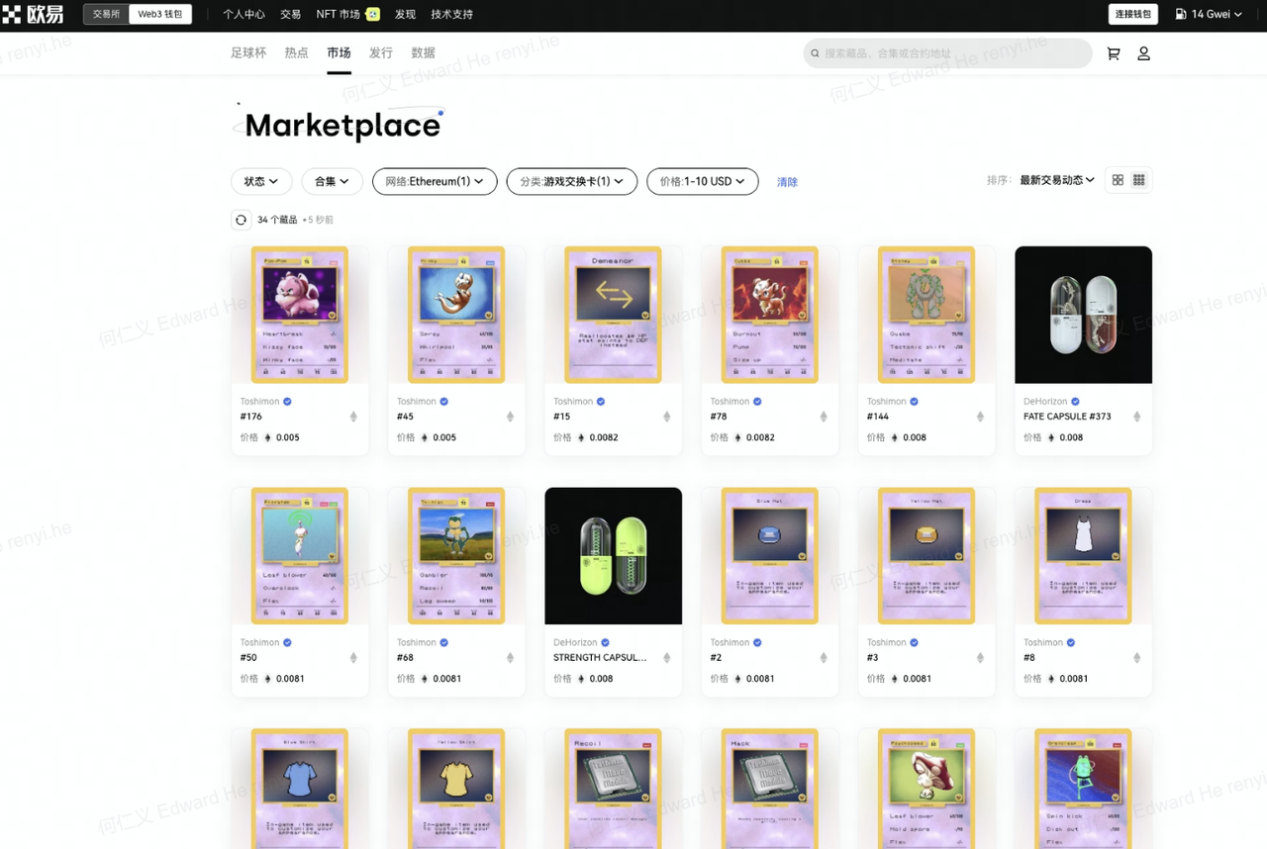The height and width of the screenshot is (849, 1267).
Task: Open the green STRENGTH CAPSULE image
Action: (613, 556)
